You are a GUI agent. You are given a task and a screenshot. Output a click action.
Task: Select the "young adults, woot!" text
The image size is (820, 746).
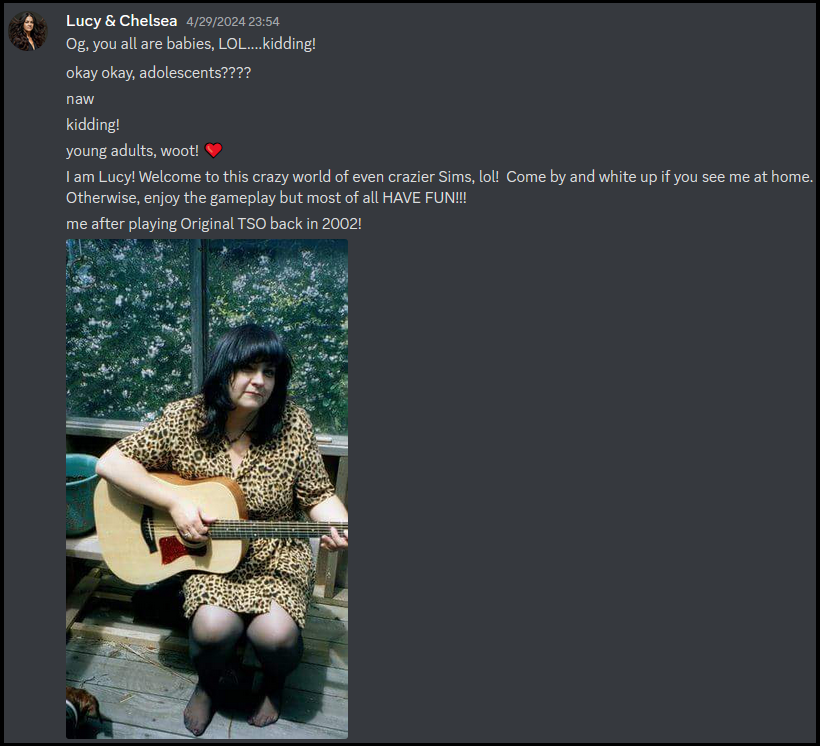[132, 151]
